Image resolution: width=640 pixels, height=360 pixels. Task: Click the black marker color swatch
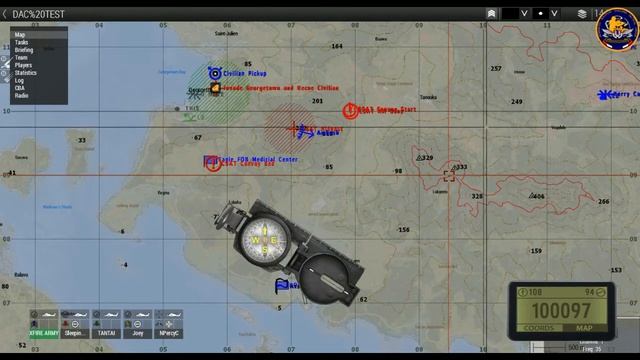pyautogui.click(x=510, y=13)
